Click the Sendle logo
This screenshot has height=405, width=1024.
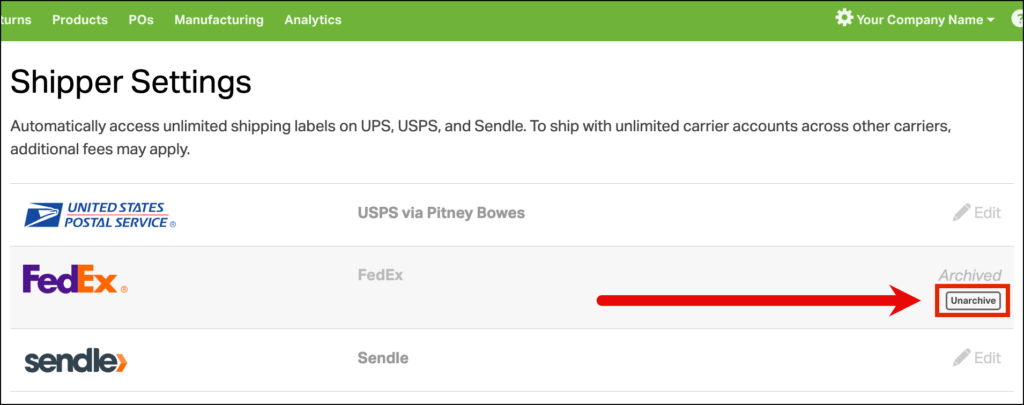coord(76,359)
